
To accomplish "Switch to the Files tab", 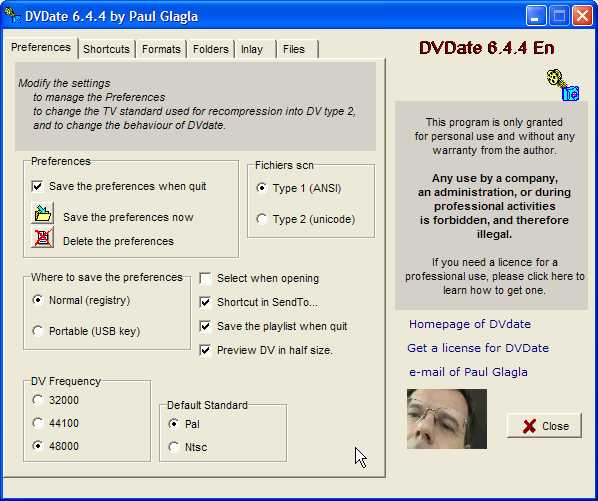I will pyautogui.click(x=297, y=49).
